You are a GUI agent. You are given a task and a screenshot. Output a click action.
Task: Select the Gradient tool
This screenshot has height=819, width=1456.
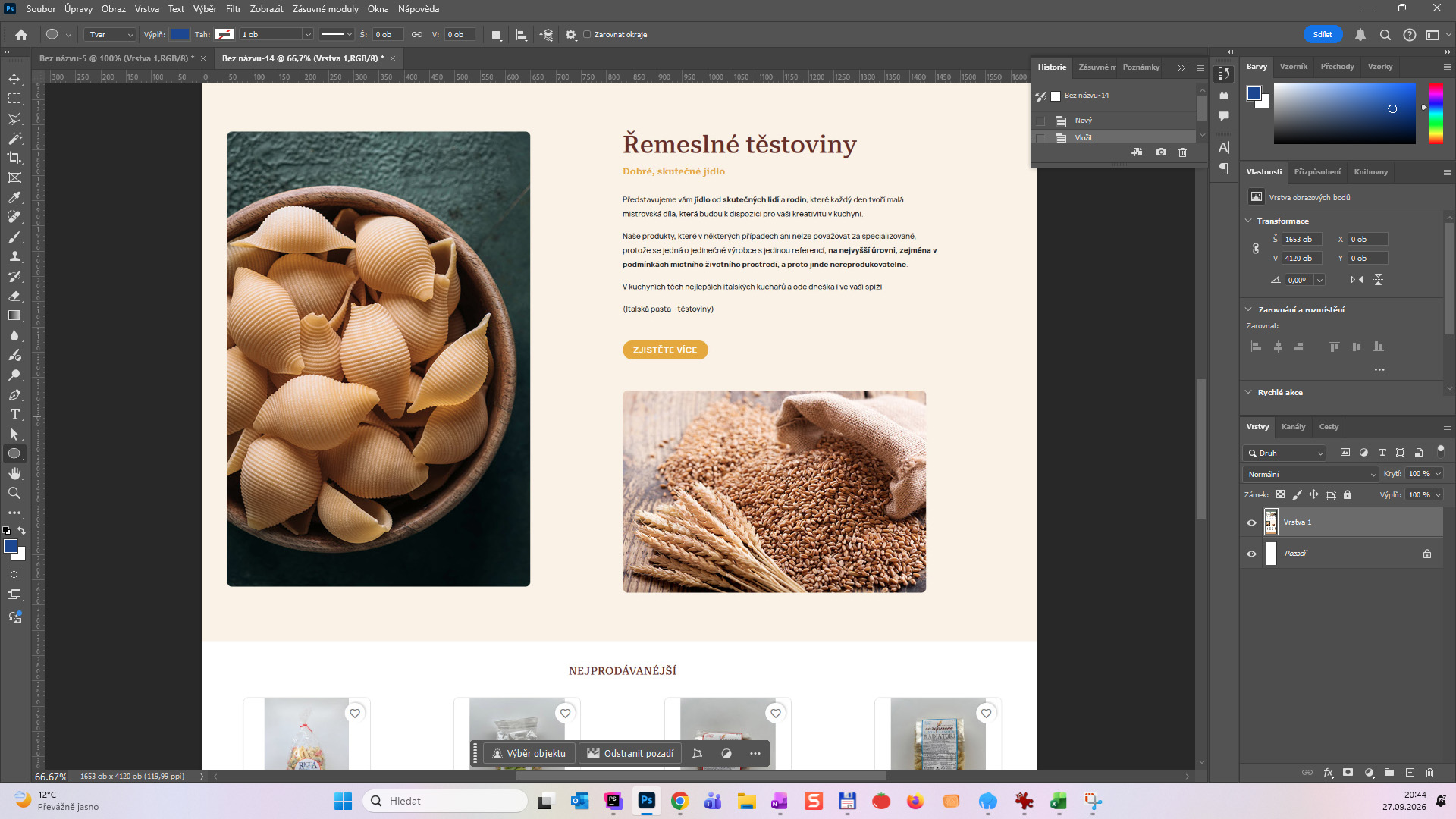point(14,315)
